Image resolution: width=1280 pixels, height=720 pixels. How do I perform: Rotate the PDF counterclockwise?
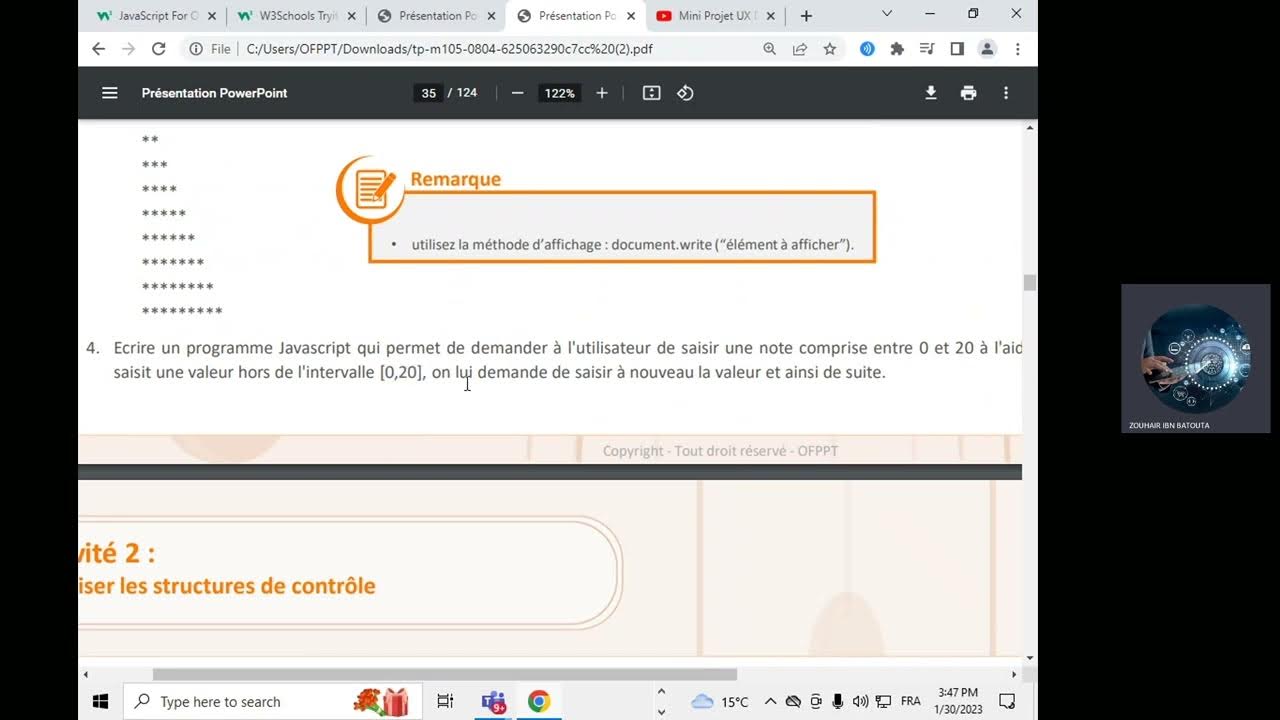(685, 93)
